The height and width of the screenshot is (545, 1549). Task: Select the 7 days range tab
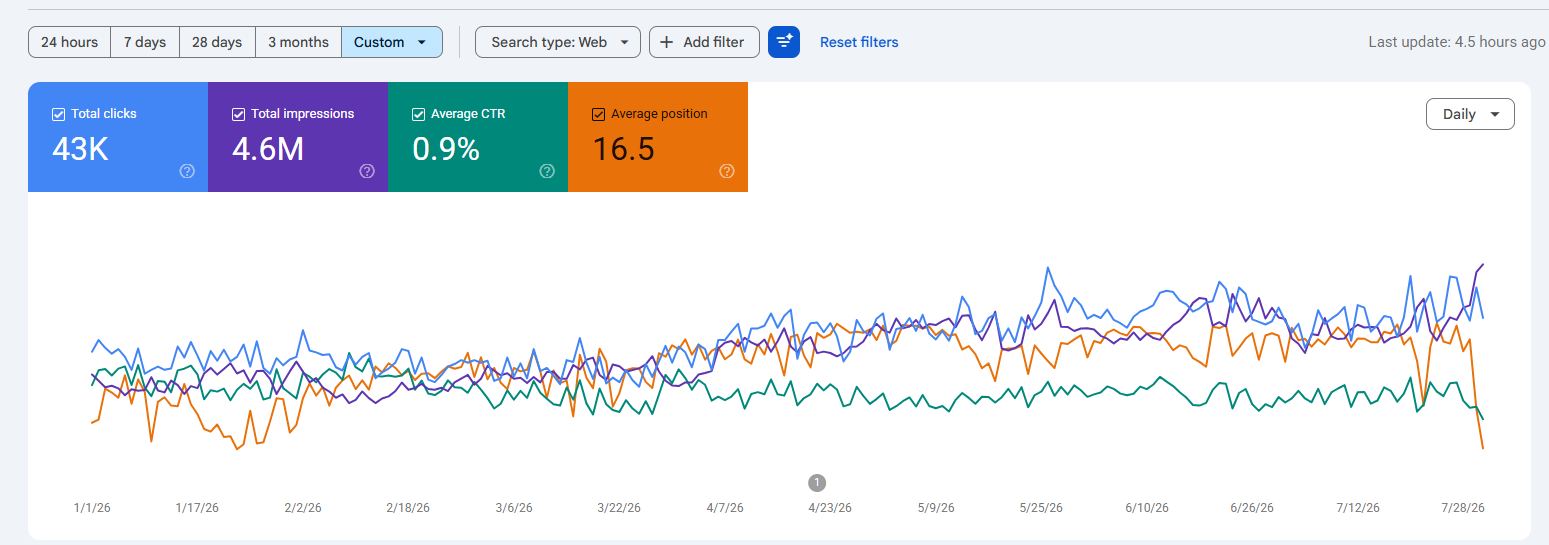145,42
